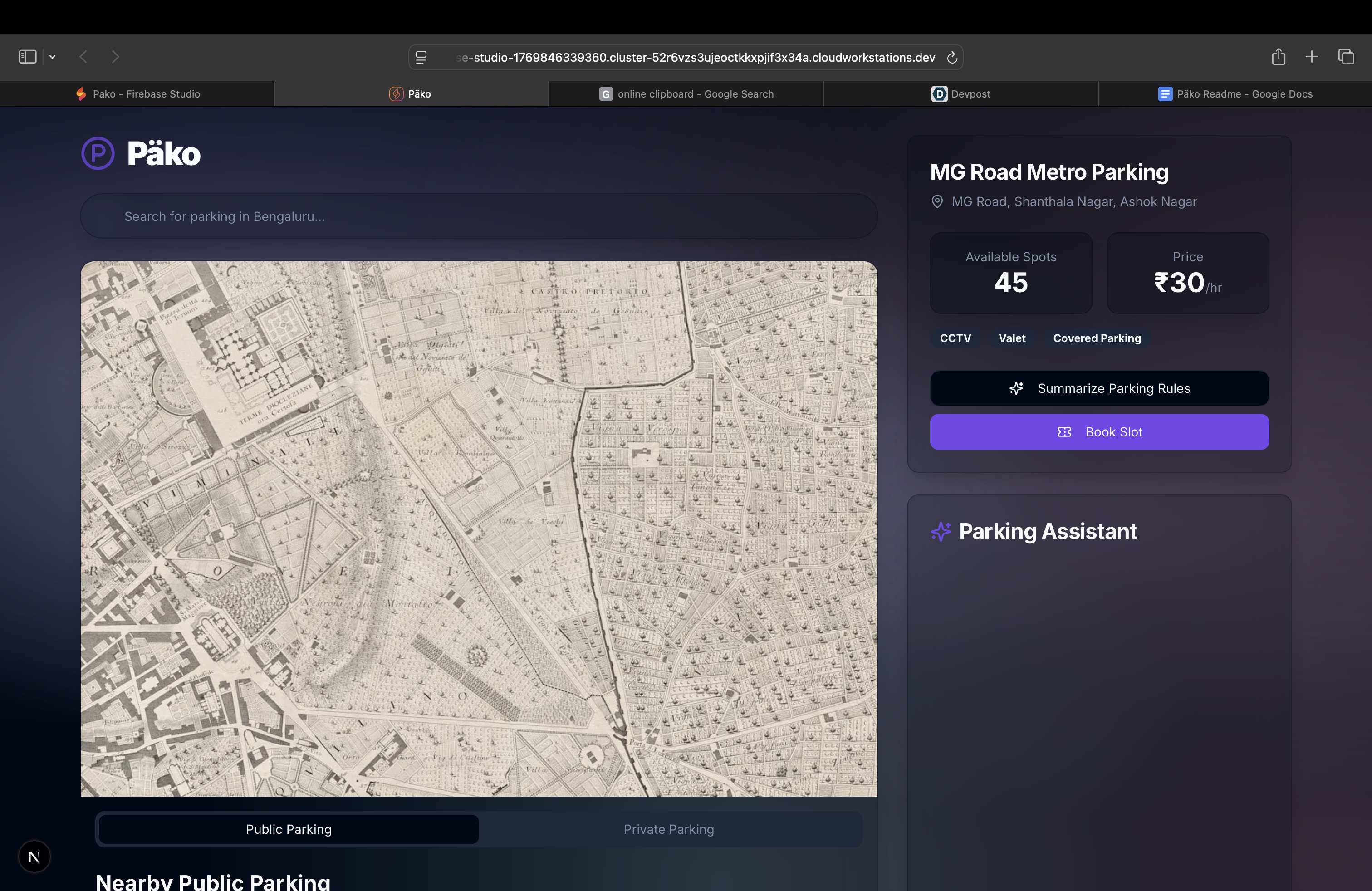The height and width of the screenshot is (891, 1372).
Task: Switch to Public Parking toggle
Action: coord(288,829)
